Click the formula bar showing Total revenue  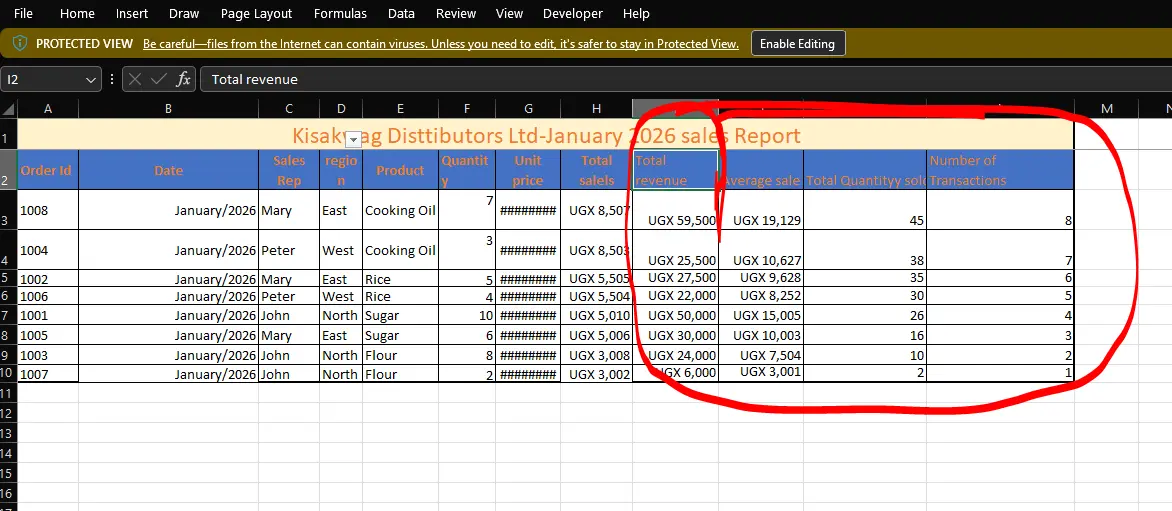685,79
